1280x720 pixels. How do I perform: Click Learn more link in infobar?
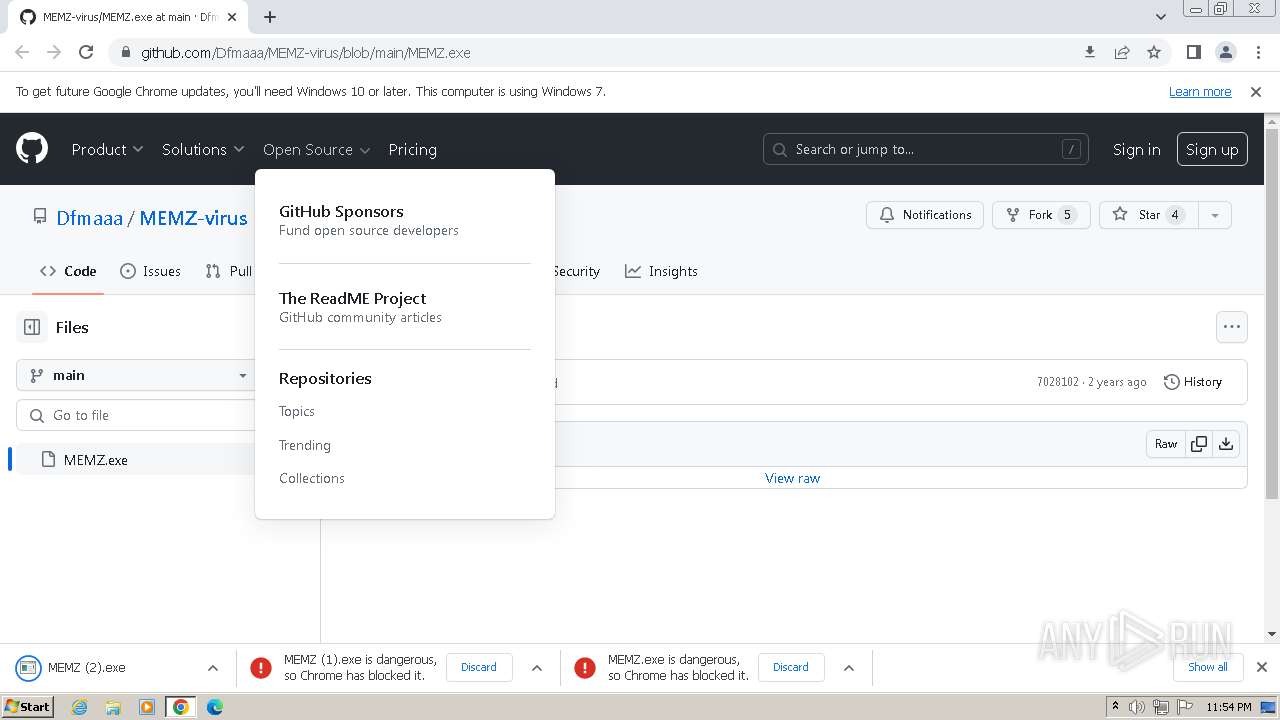(1200, 91)
